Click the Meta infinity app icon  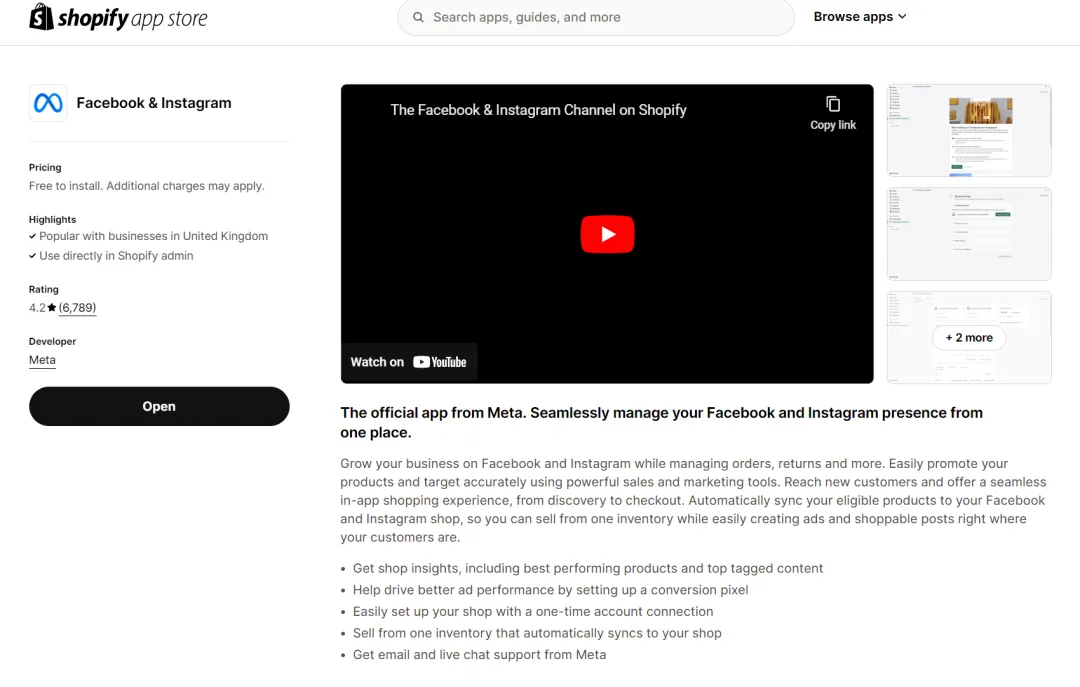(x=48, y=103)
